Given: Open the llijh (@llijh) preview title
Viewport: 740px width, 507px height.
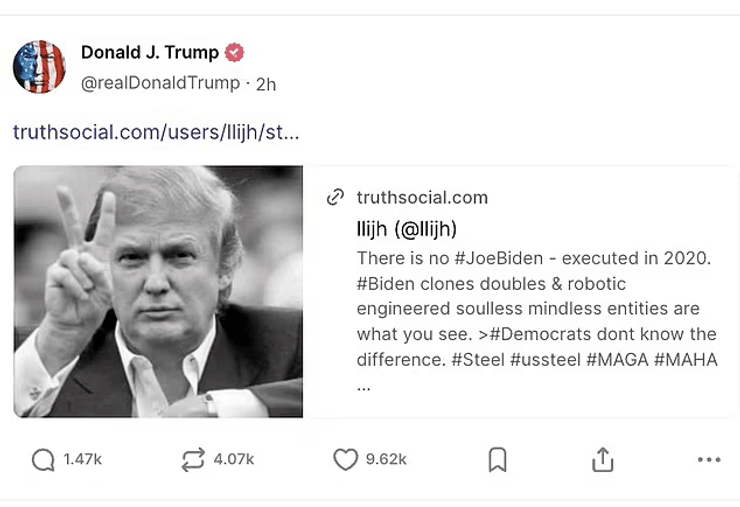Looking at the screenshot, I should point(406,229).
